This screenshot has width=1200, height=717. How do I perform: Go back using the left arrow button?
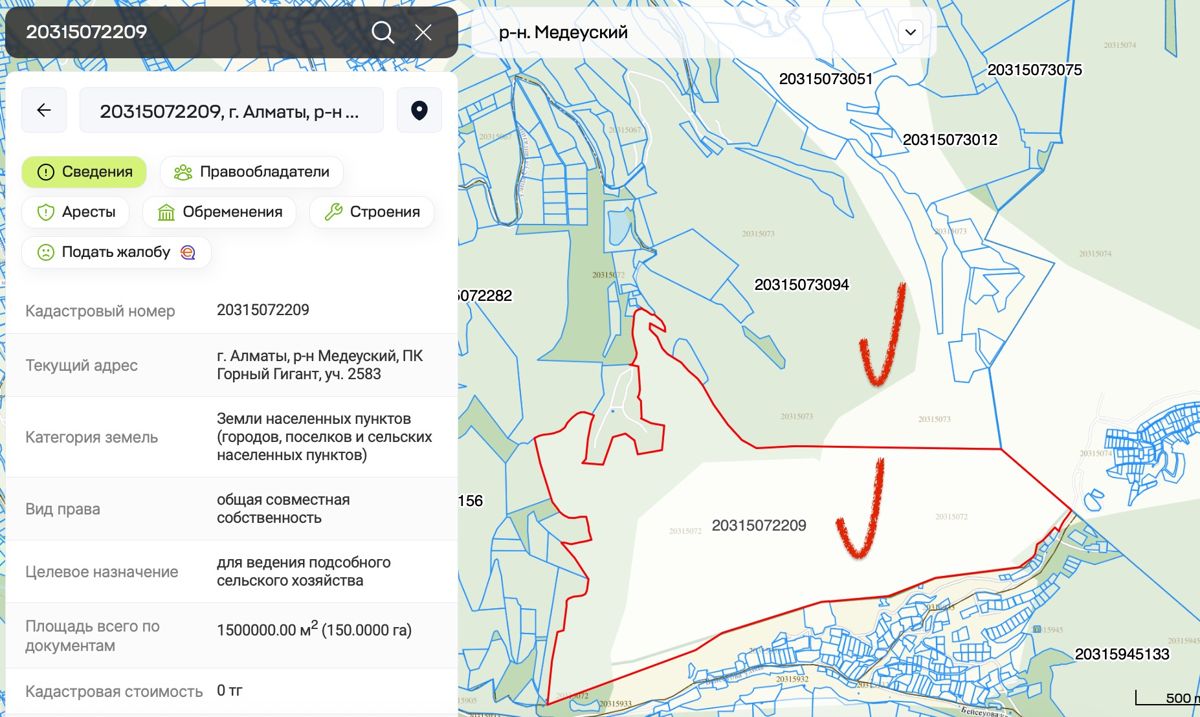click(x=44, y=110)
